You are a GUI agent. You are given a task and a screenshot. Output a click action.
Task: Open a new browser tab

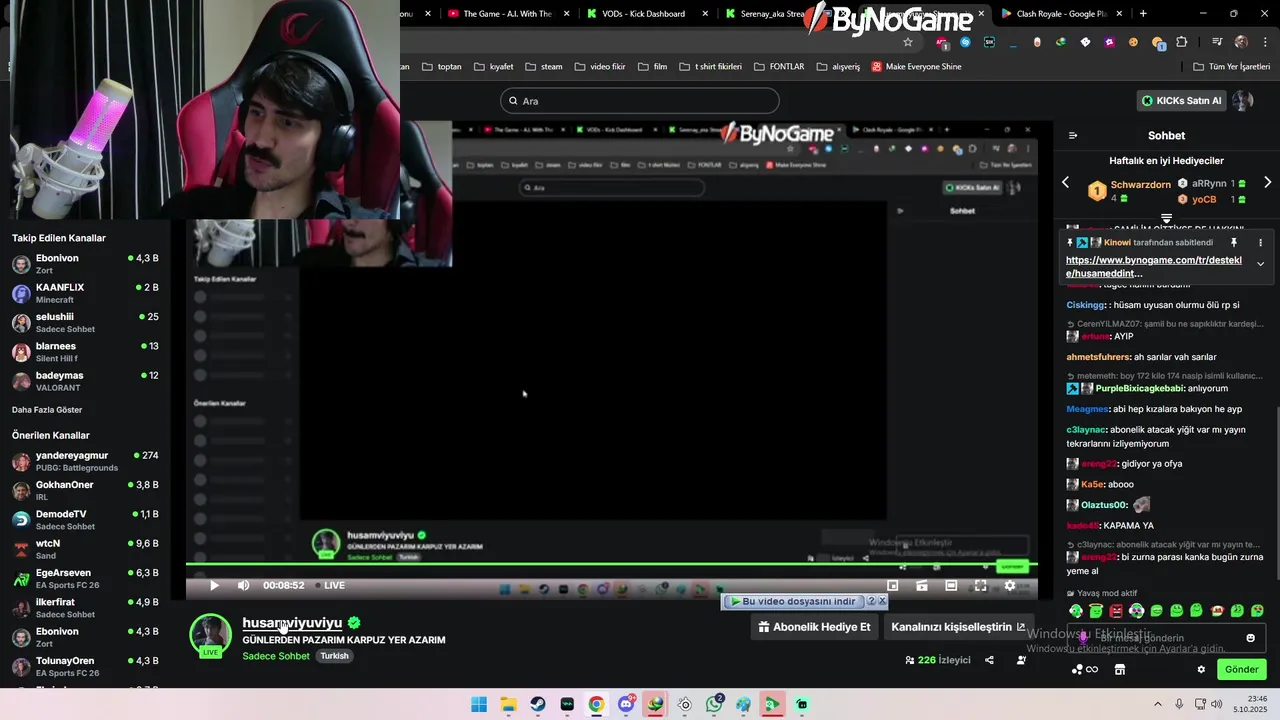pos(1143,14)
